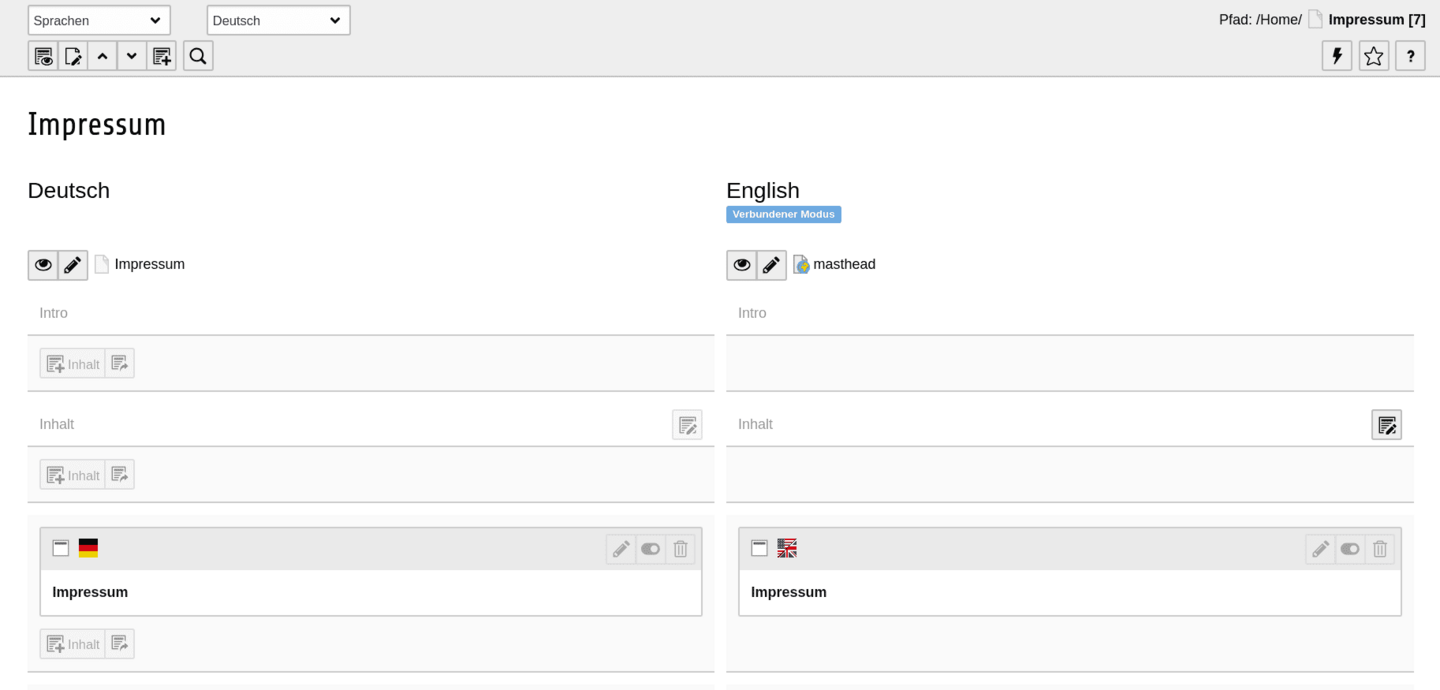Edit English masthead page with pencil icon
This screenshot has height=690, width=1440.
pyautogui.click(x=771, y=265)
